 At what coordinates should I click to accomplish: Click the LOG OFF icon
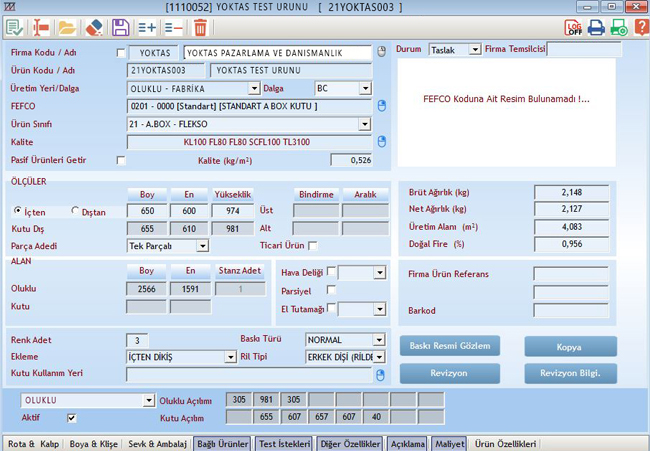point(574,27)
